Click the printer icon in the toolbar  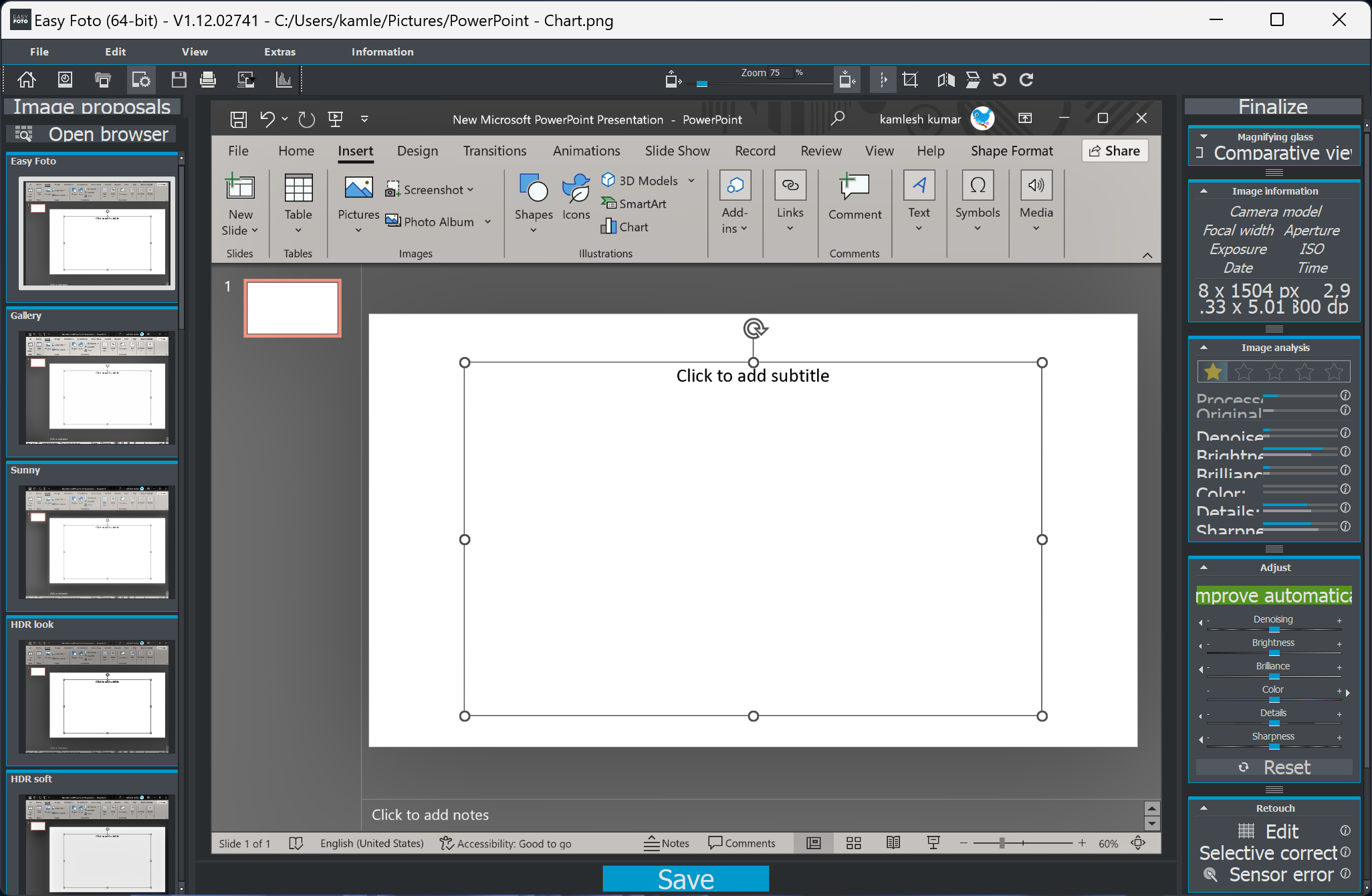pyautogui.click(x=208, y=80)
